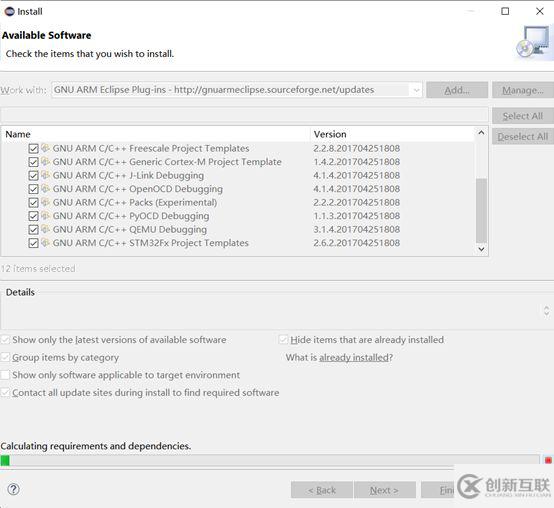
Task: Click version 1.1.3.201704251808
Action: 356,216
